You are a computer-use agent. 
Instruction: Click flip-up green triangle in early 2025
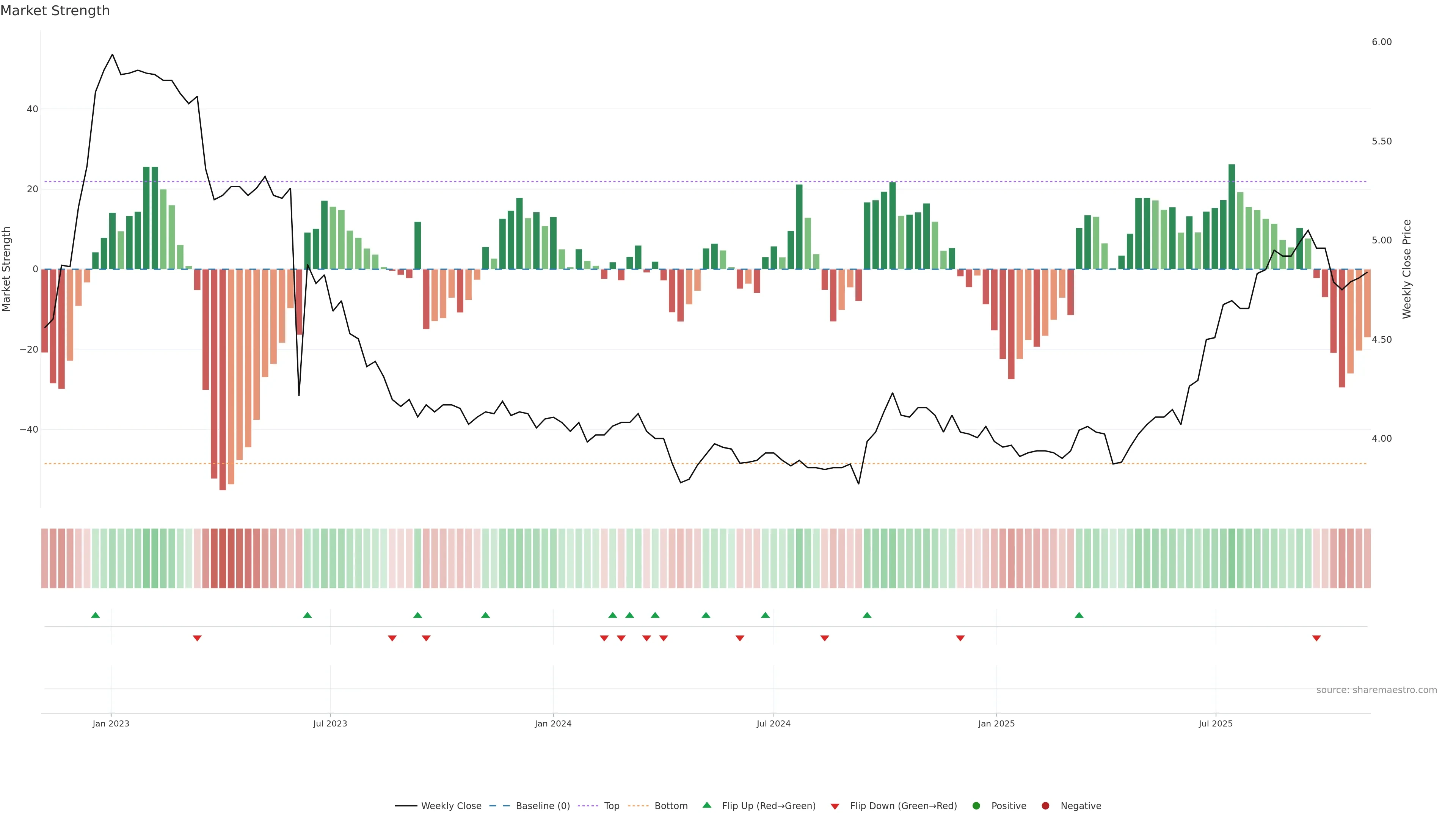1079,615
